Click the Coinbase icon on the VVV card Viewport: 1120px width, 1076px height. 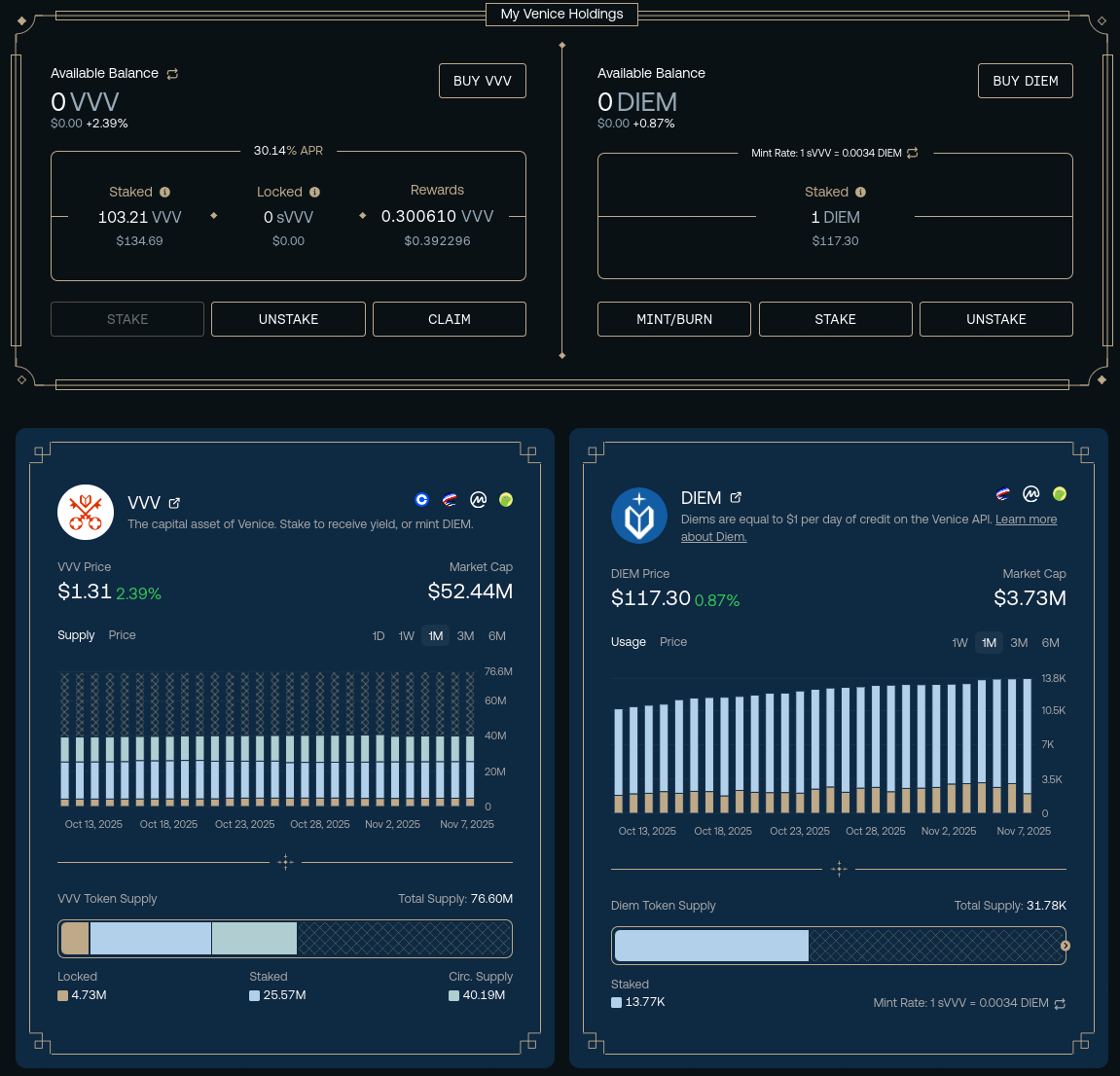(421, 499)
